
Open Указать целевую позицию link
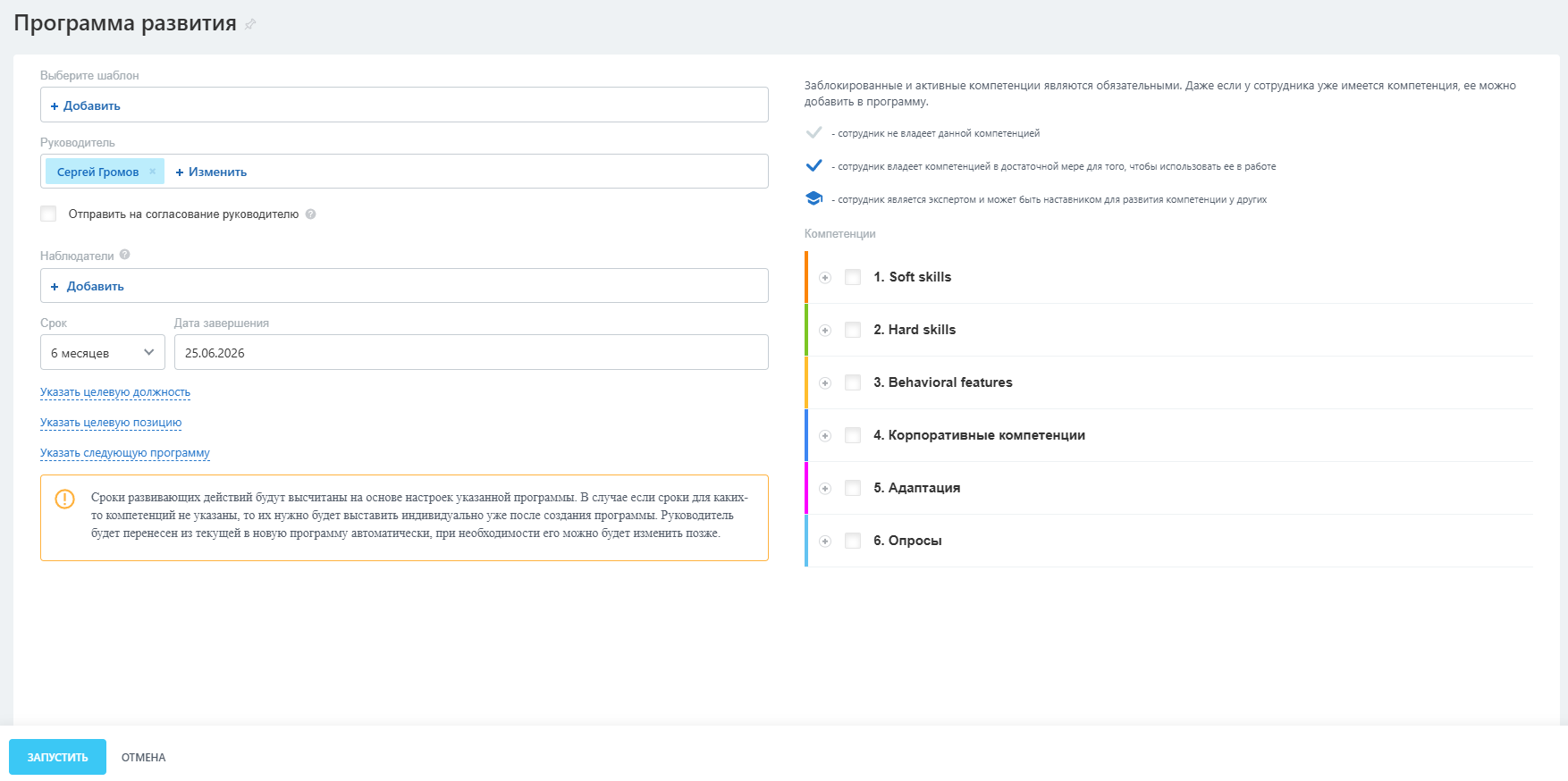(x=111, y=423)
